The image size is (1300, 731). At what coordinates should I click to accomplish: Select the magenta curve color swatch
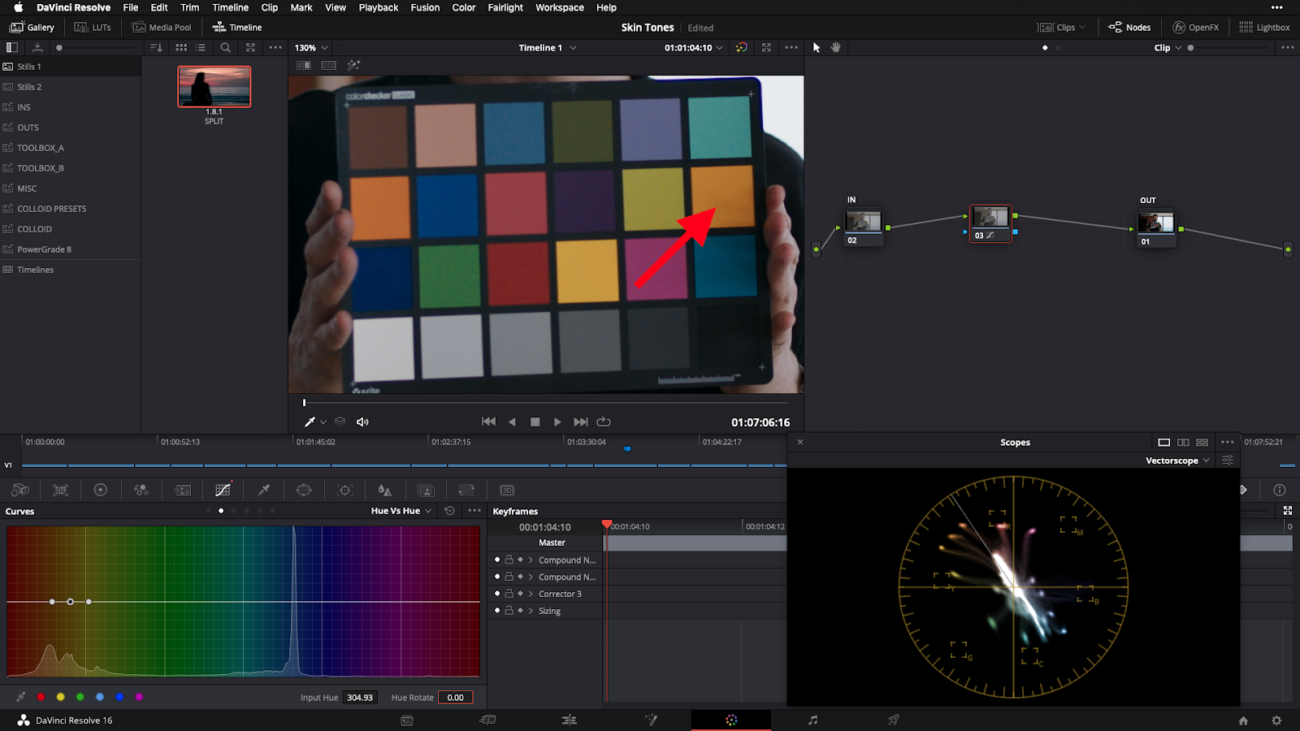tap(141, 697)
